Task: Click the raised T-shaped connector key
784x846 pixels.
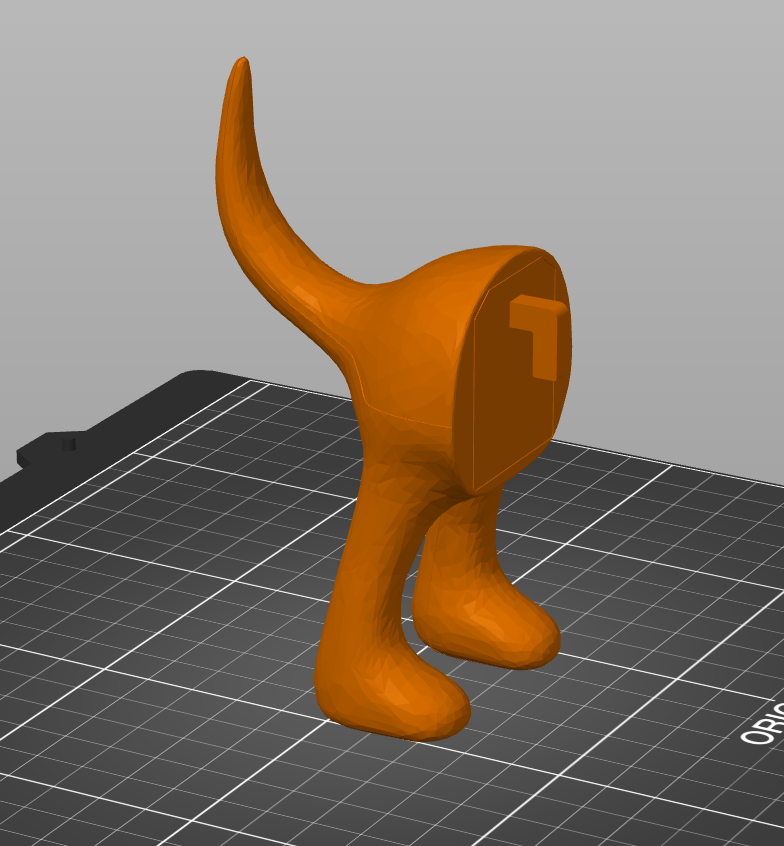Action: click(x=540, y=330)
